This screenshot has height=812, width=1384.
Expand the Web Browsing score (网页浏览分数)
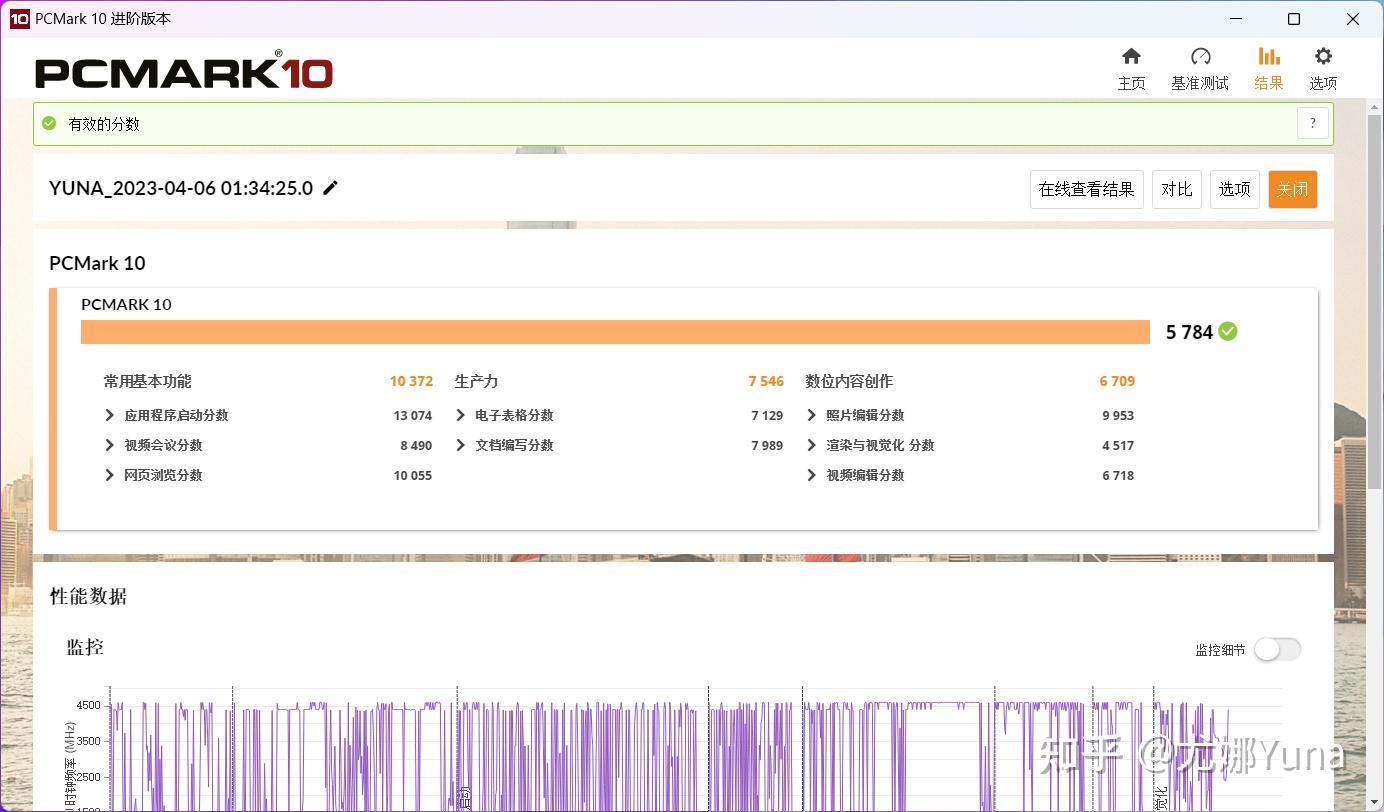pos(110,475)
